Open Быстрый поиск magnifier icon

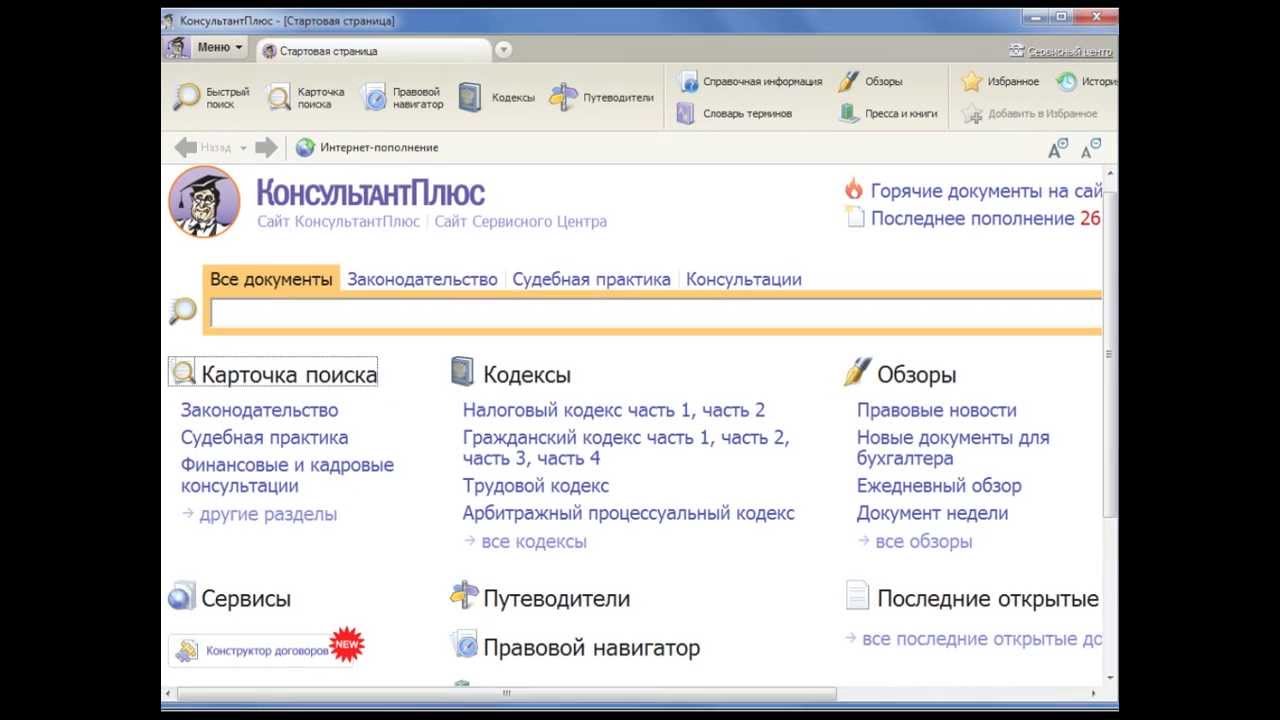(x=187, y=97)
